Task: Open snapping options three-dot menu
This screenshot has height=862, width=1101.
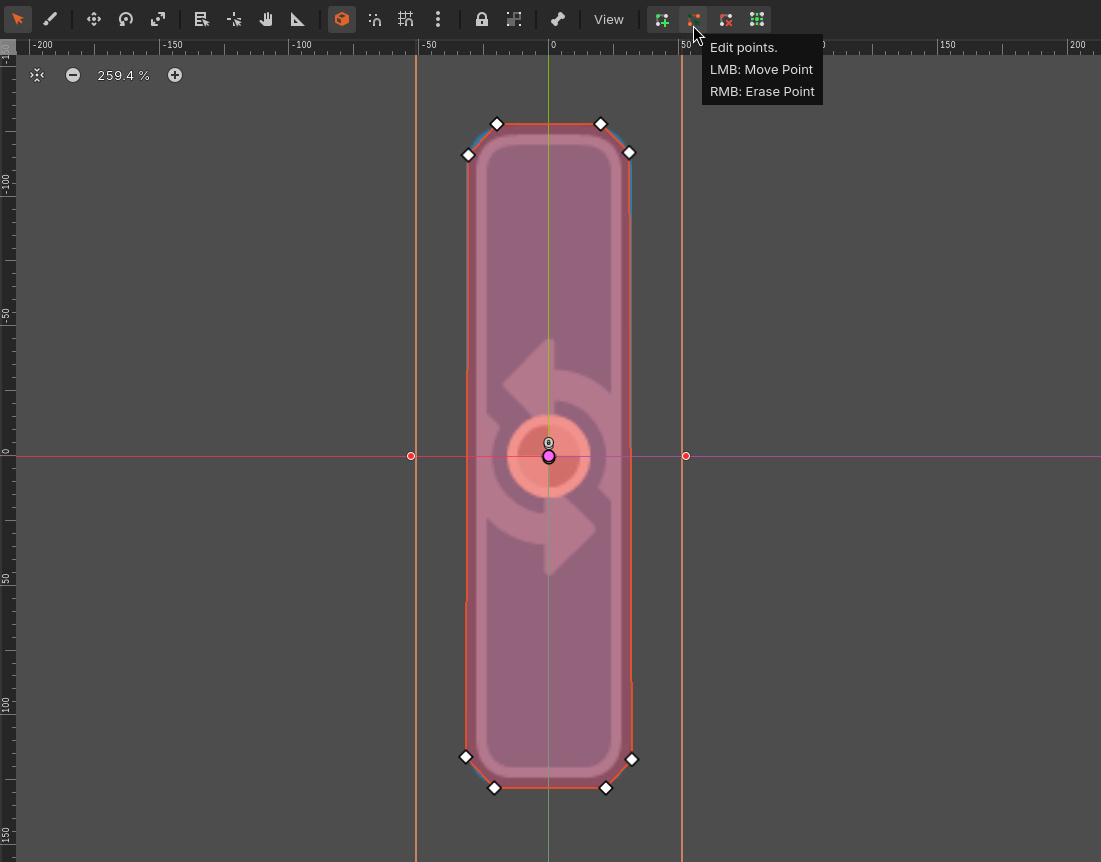Action: 438,20
